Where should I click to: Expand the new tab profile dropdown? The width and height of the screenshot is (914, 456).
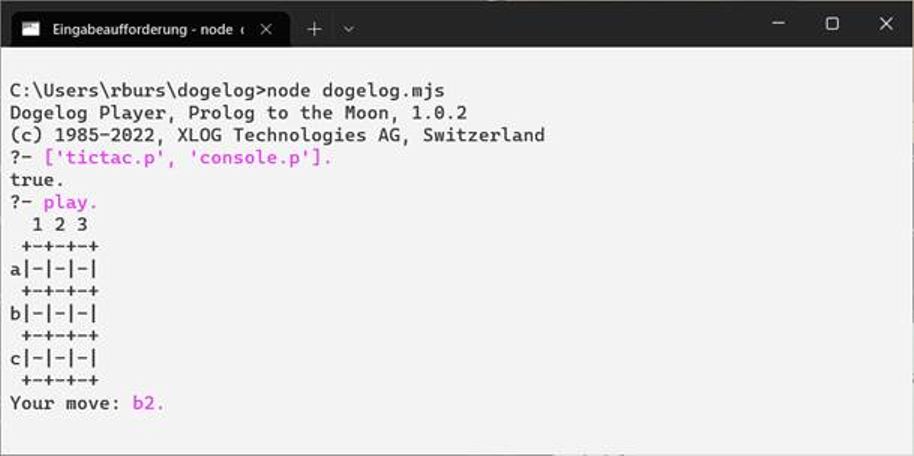tap(349, 29)
